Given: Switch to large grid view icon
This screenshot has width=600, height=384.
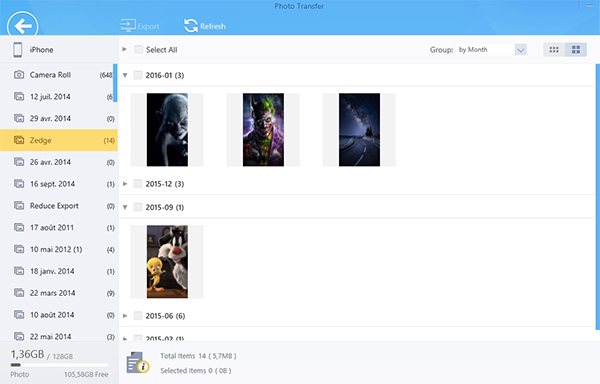Looking at the screenshot, I should click(x=576, y=50).
